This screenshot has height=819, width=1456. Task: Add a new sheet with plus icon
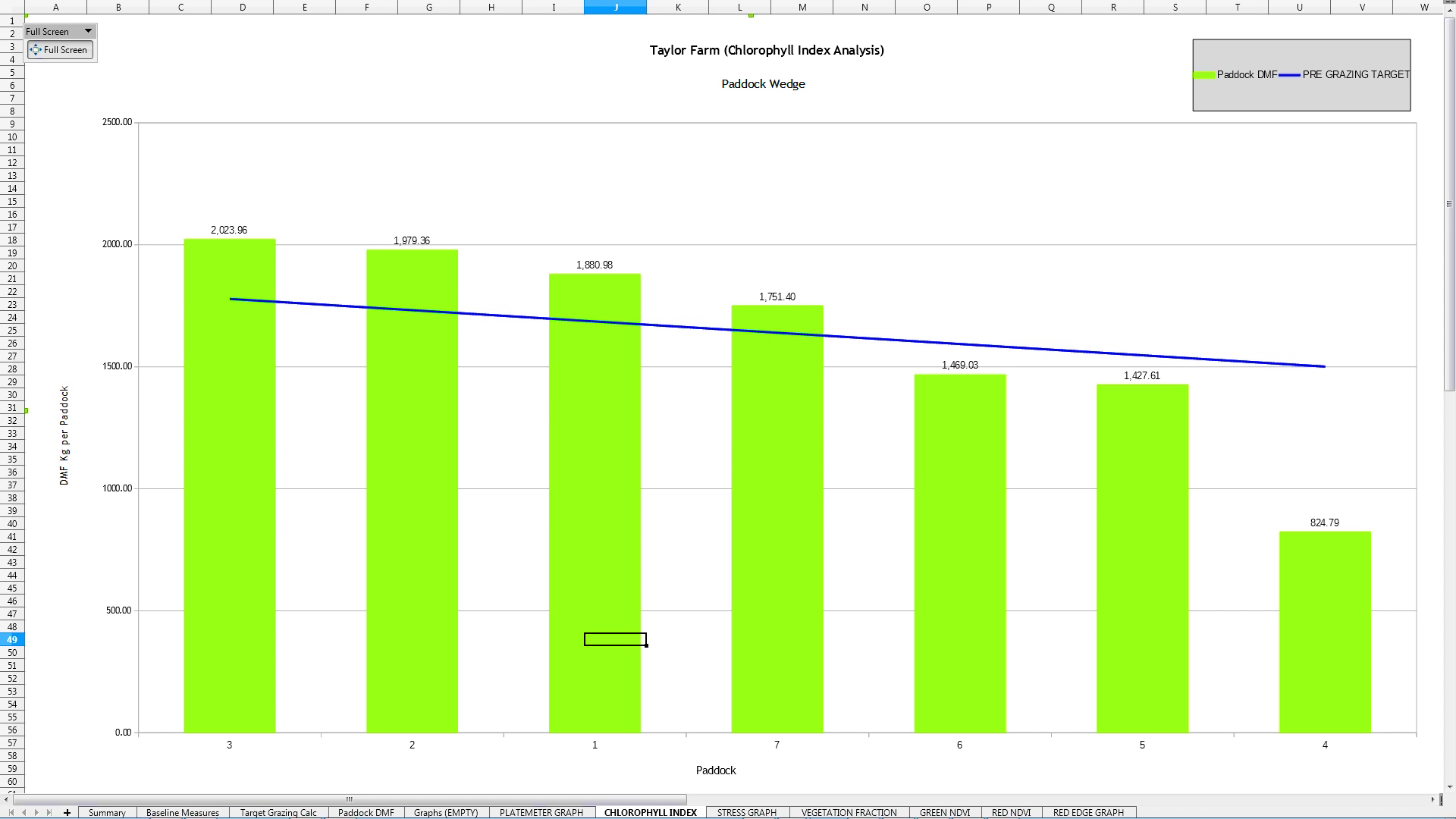(67, 812)
